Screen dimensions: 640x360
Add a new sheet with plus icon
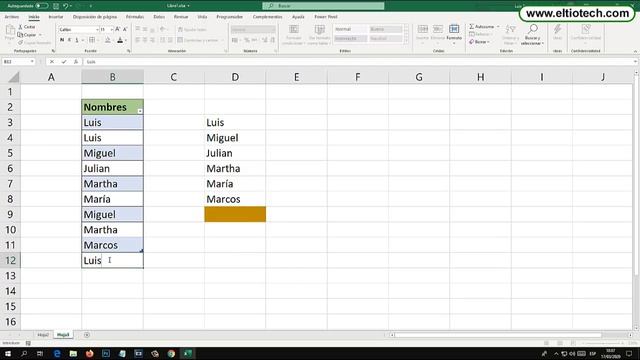click(x=87, y=335)
